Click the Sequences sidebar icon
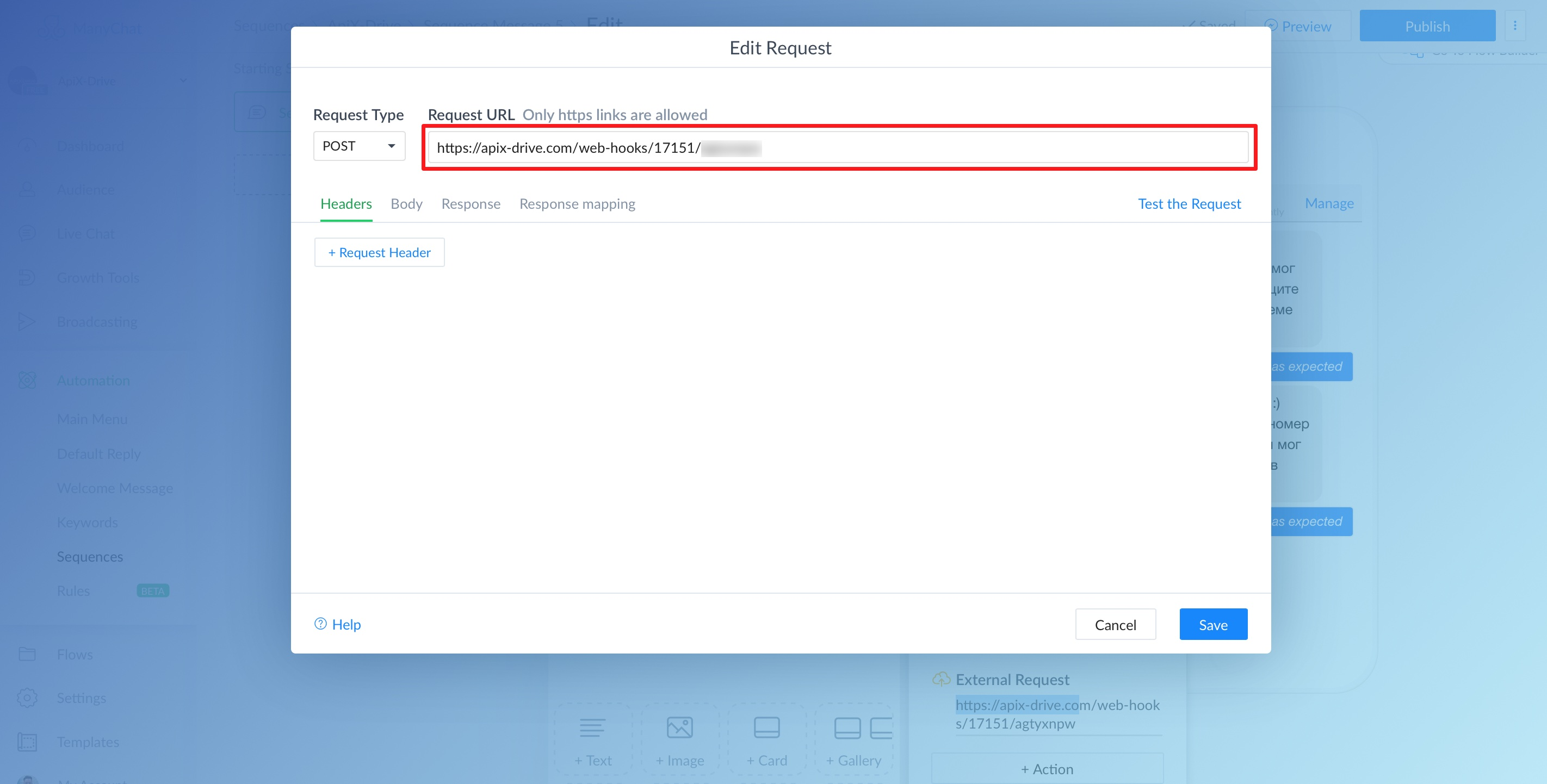The height and width of the screenshot is (784, 1547). (x=90, y=555)
